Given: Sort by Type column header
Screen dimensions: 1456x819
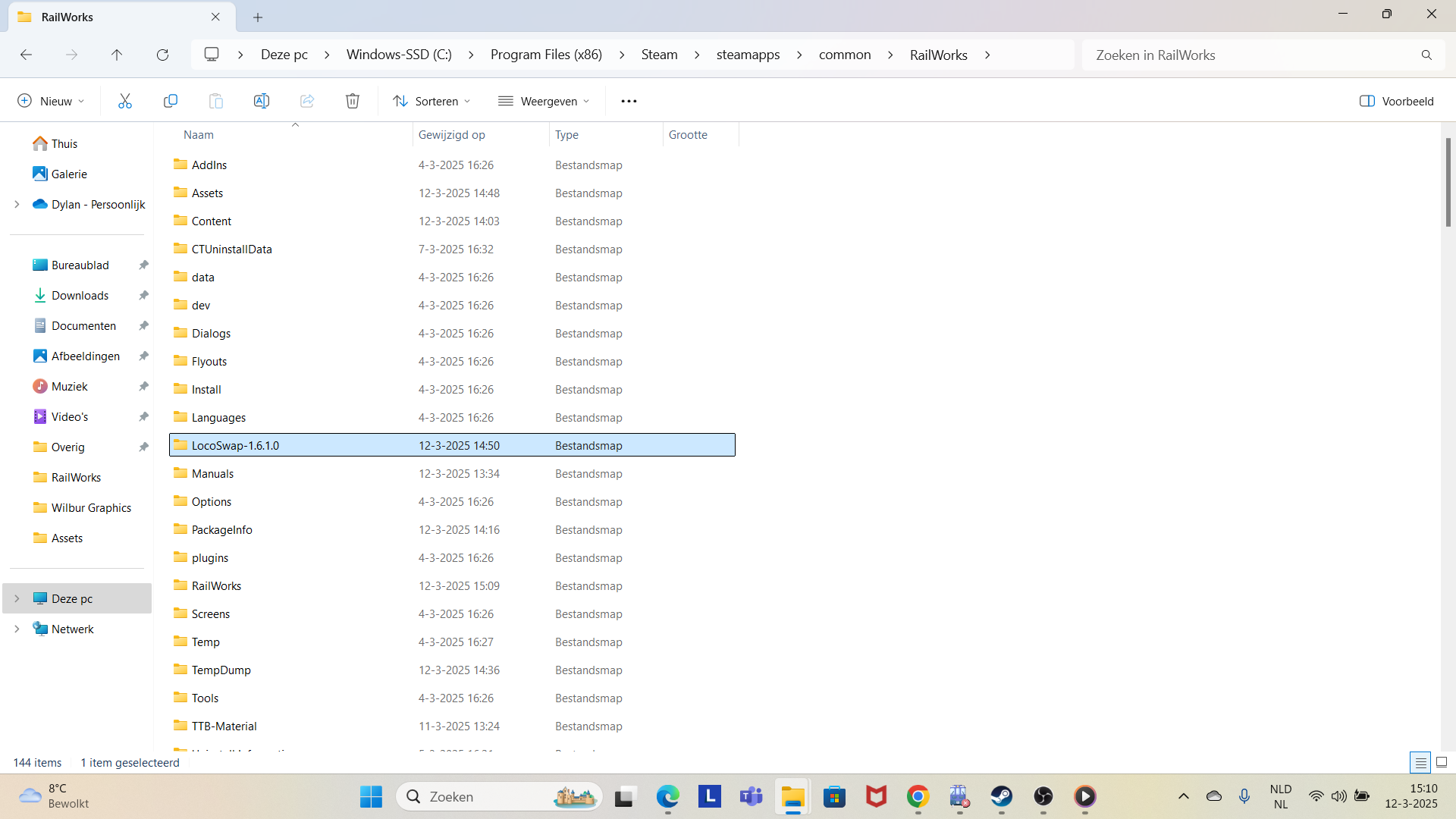Looking at the screenshot, I should click(x=566, y=135).
